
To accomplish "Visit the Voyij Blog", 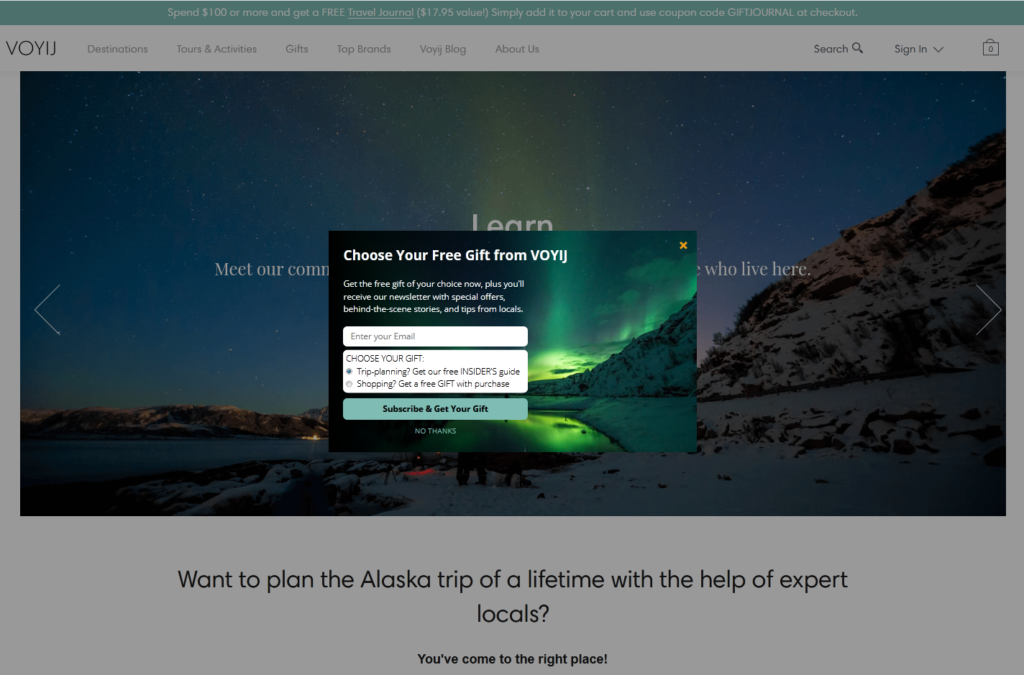I will pyautogui.click(x=442, y=49).
